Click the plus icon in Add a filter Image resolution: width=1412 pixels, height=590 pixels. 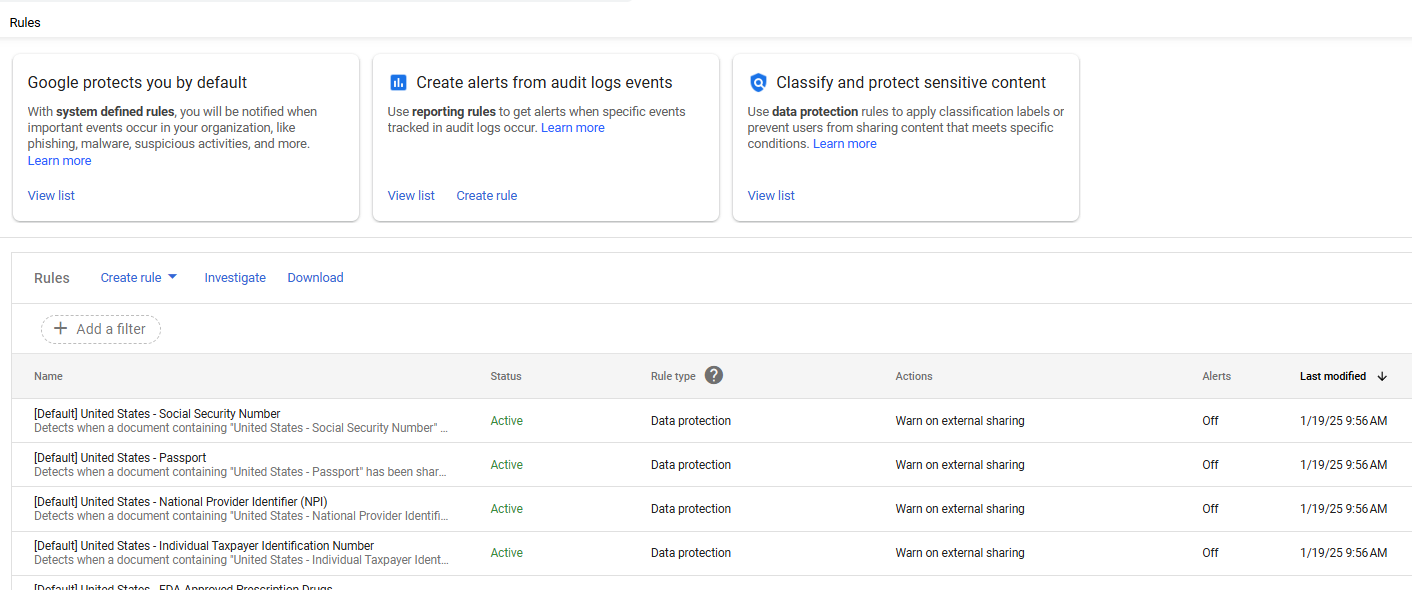[x=60, y=329]
